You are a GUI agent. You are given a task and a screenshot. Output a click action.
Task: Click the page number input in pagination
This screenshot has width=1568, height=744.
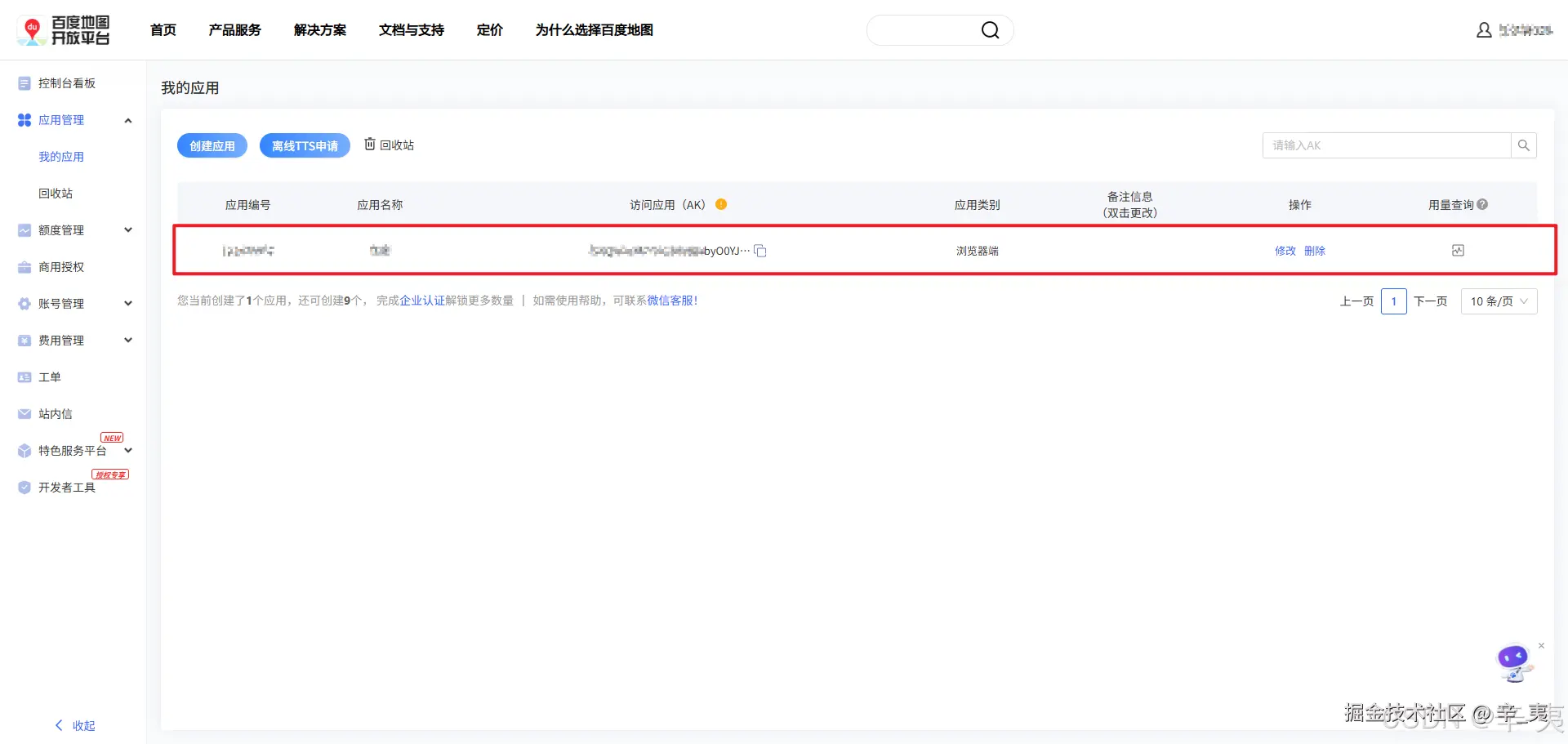(x=1394, y=301)
